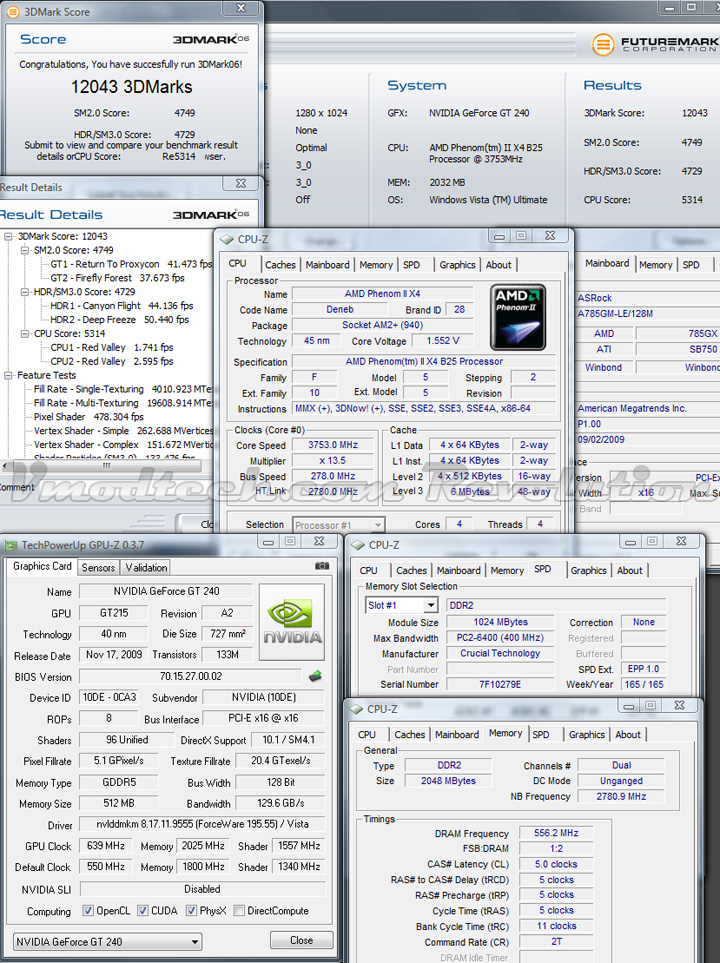
Task: Click the CPU-Z title icon in the Memory window
Action: click(356, 709)
